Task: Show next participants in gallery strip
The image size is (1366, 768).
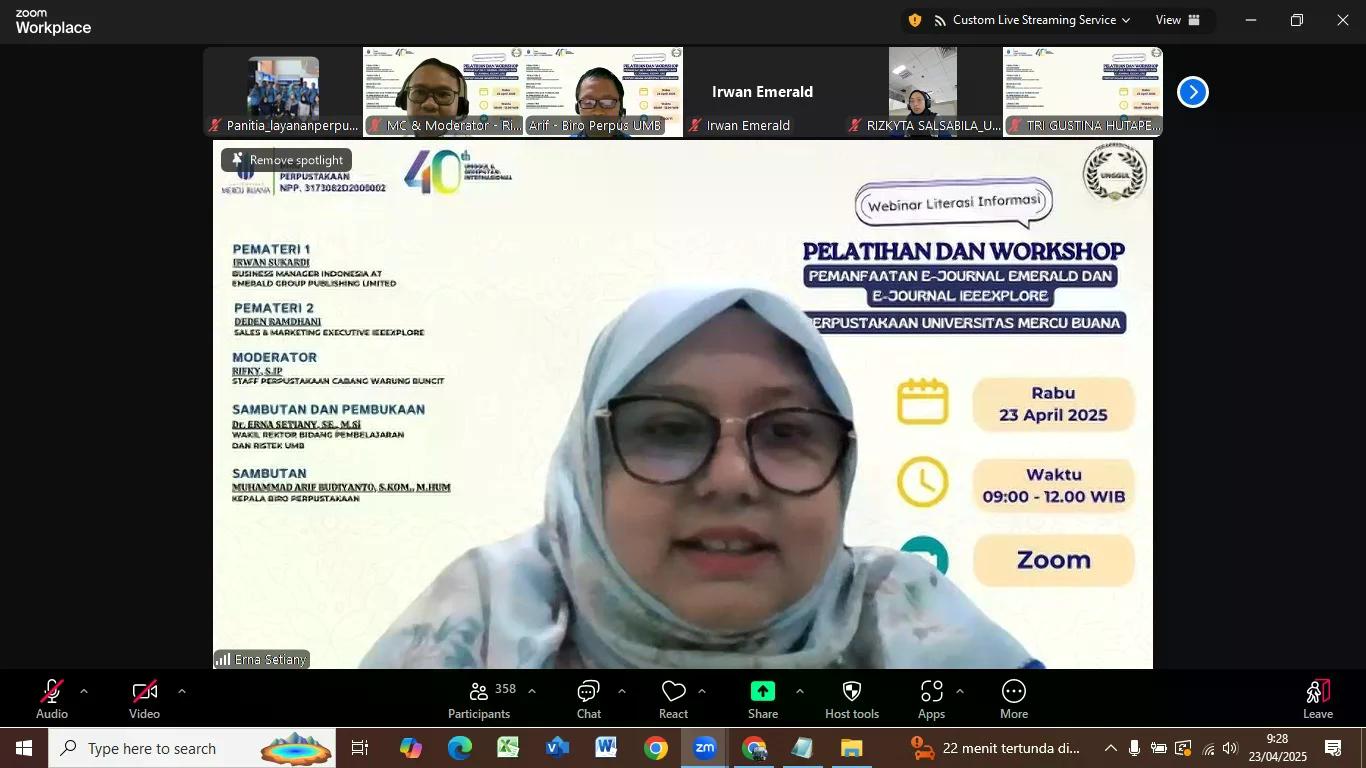Action: click(1192, 92)
